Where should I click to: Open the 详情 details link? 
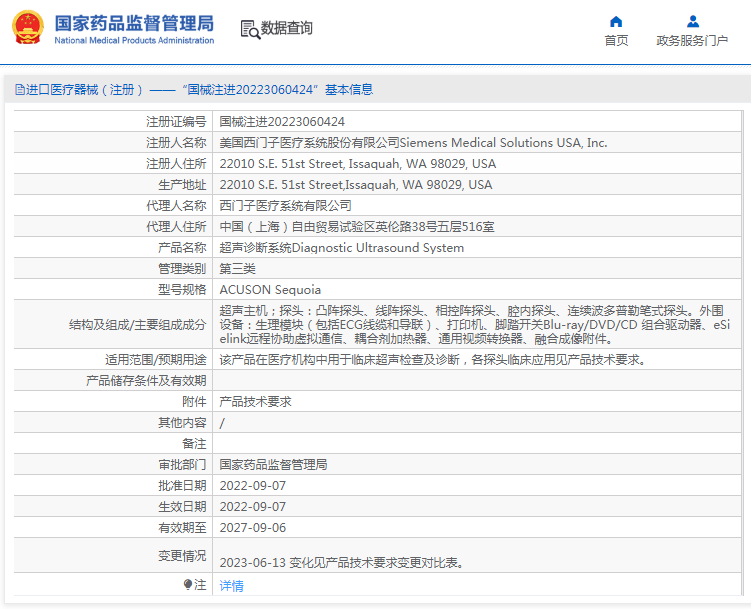coord(231,586)
